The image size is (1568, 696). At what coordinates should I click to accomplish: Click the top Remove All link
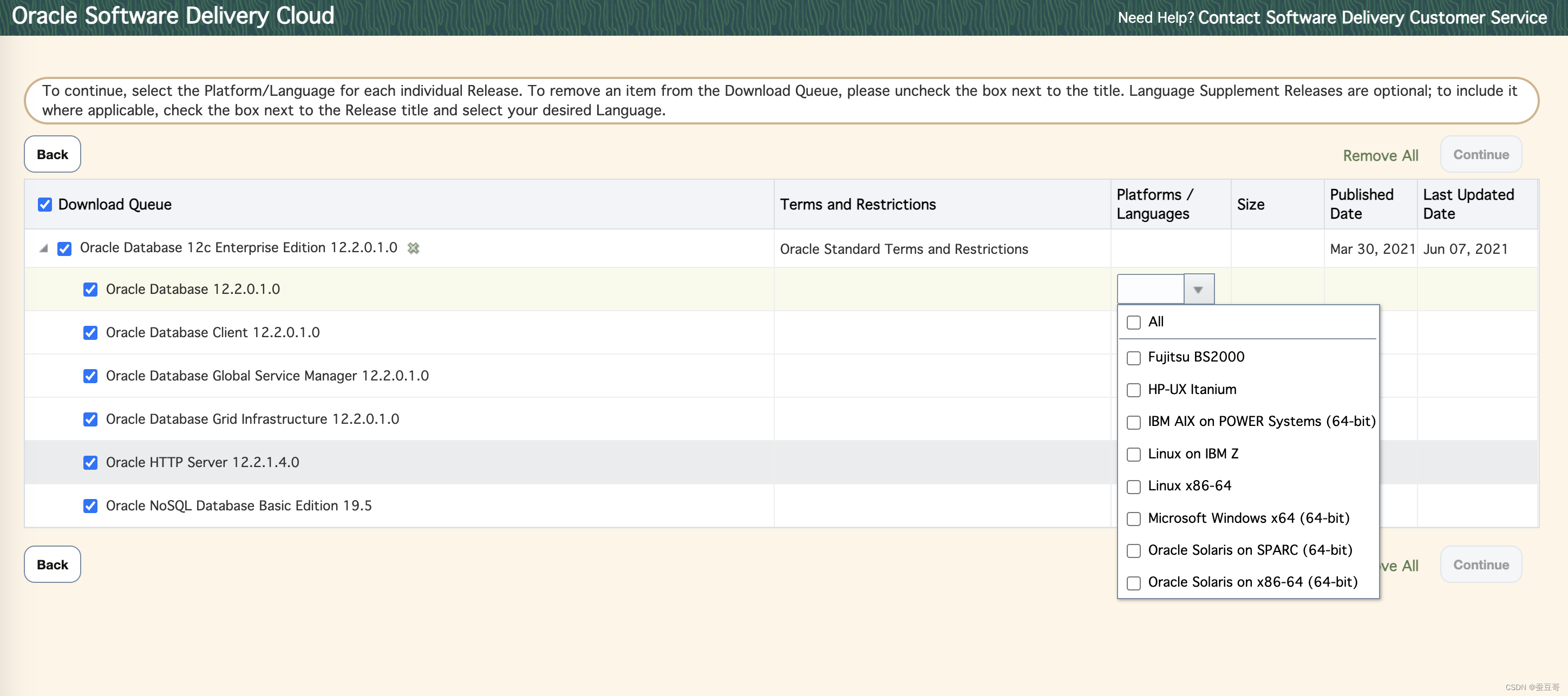(1381, 156)
